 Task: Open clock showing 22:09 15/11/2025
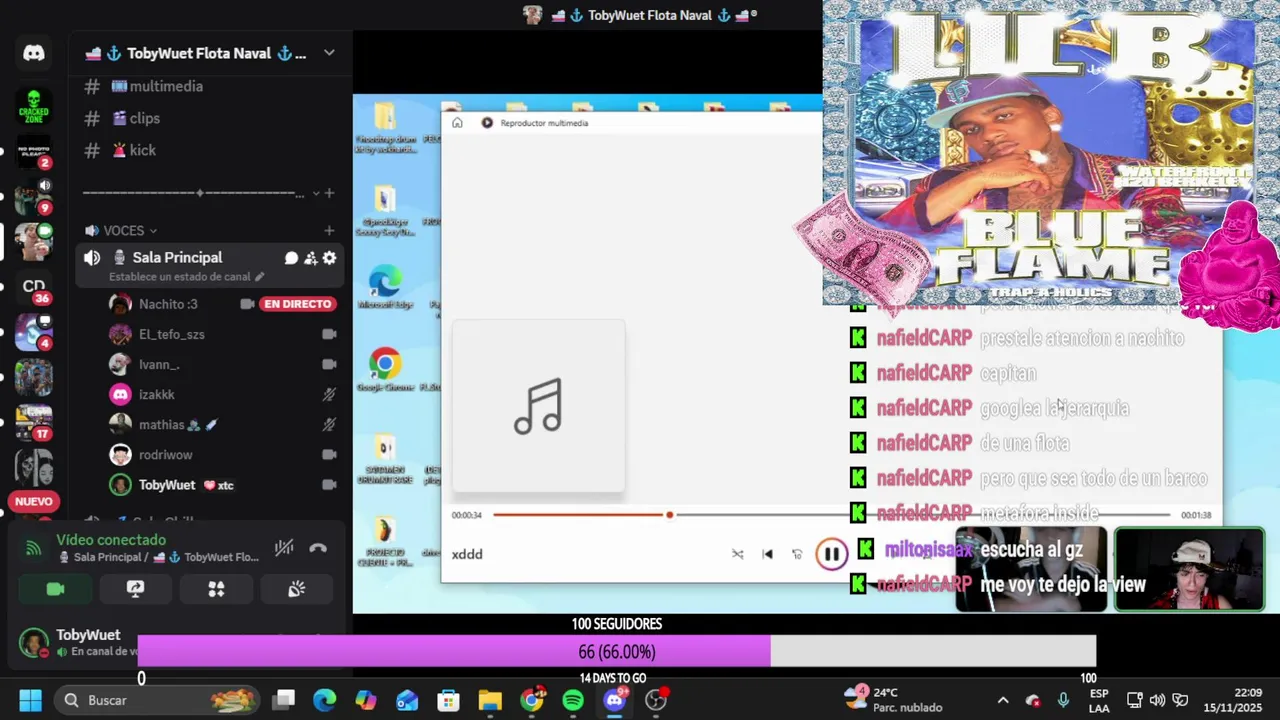coord(1233,700)
